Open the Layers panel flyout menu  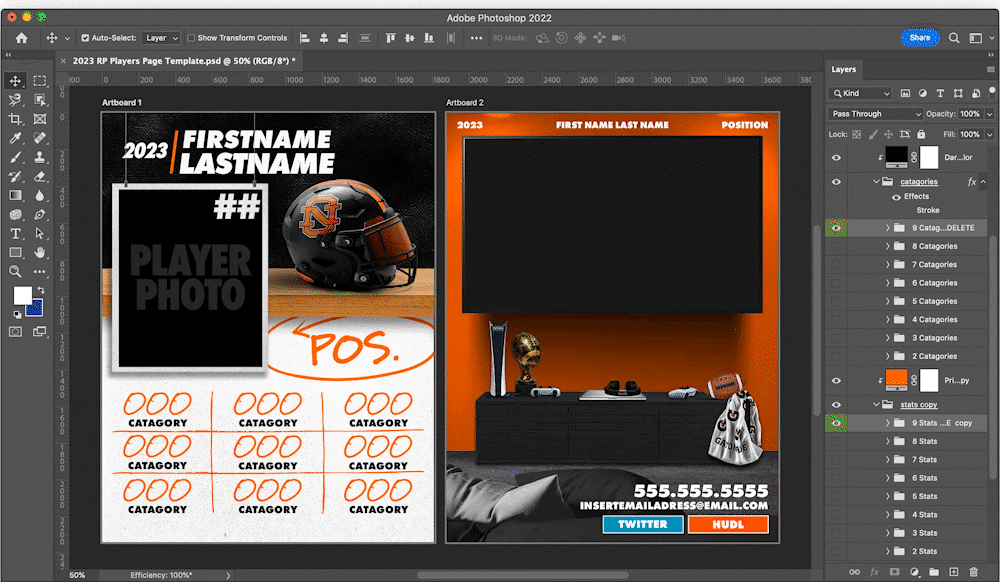click(x=990, y=69)
